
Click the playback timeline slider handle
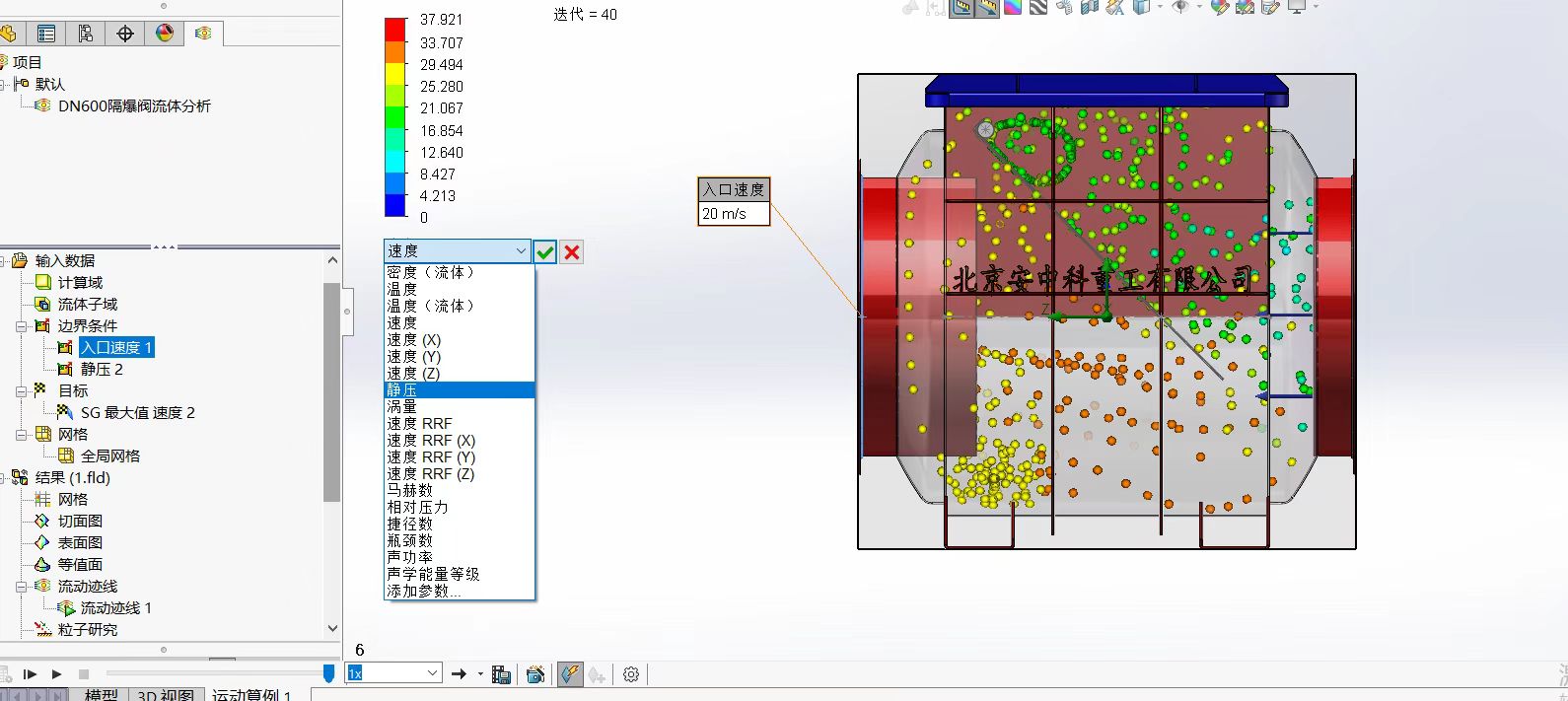(328, 672)
